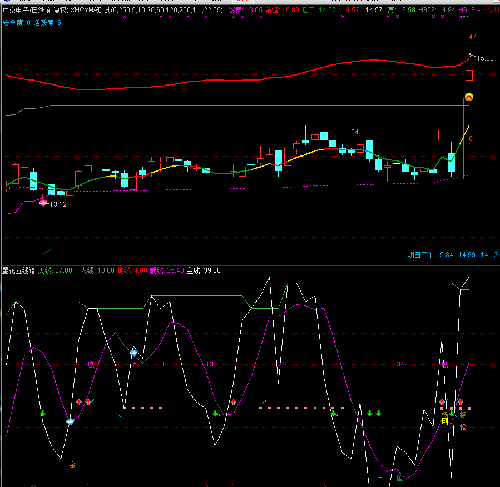This screenshot has width=500, height=487.
Task: Click the teal character marker at the bottom trough
Action: (x=400, y=477)
